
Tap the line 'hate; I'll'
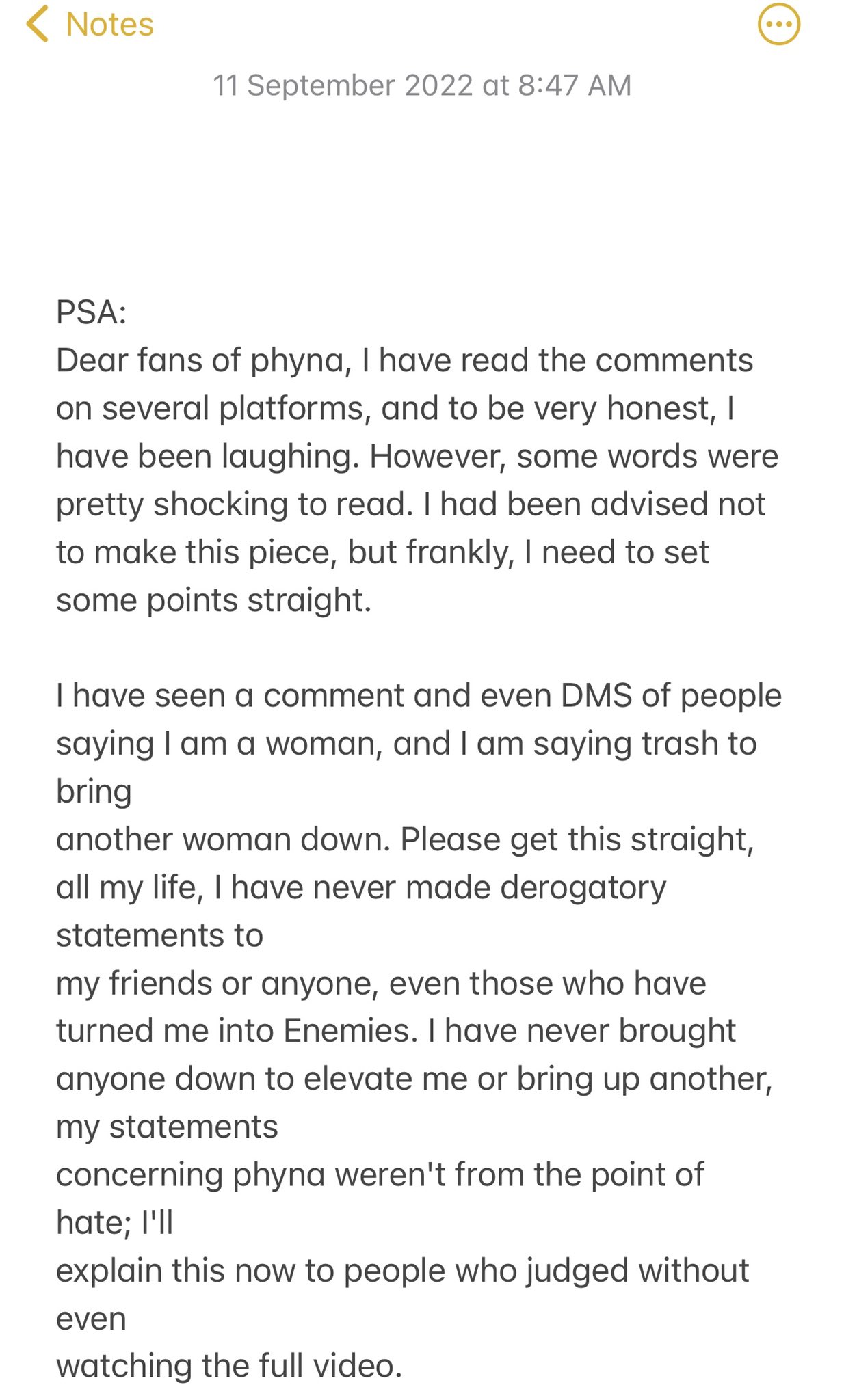(114, 1222)
